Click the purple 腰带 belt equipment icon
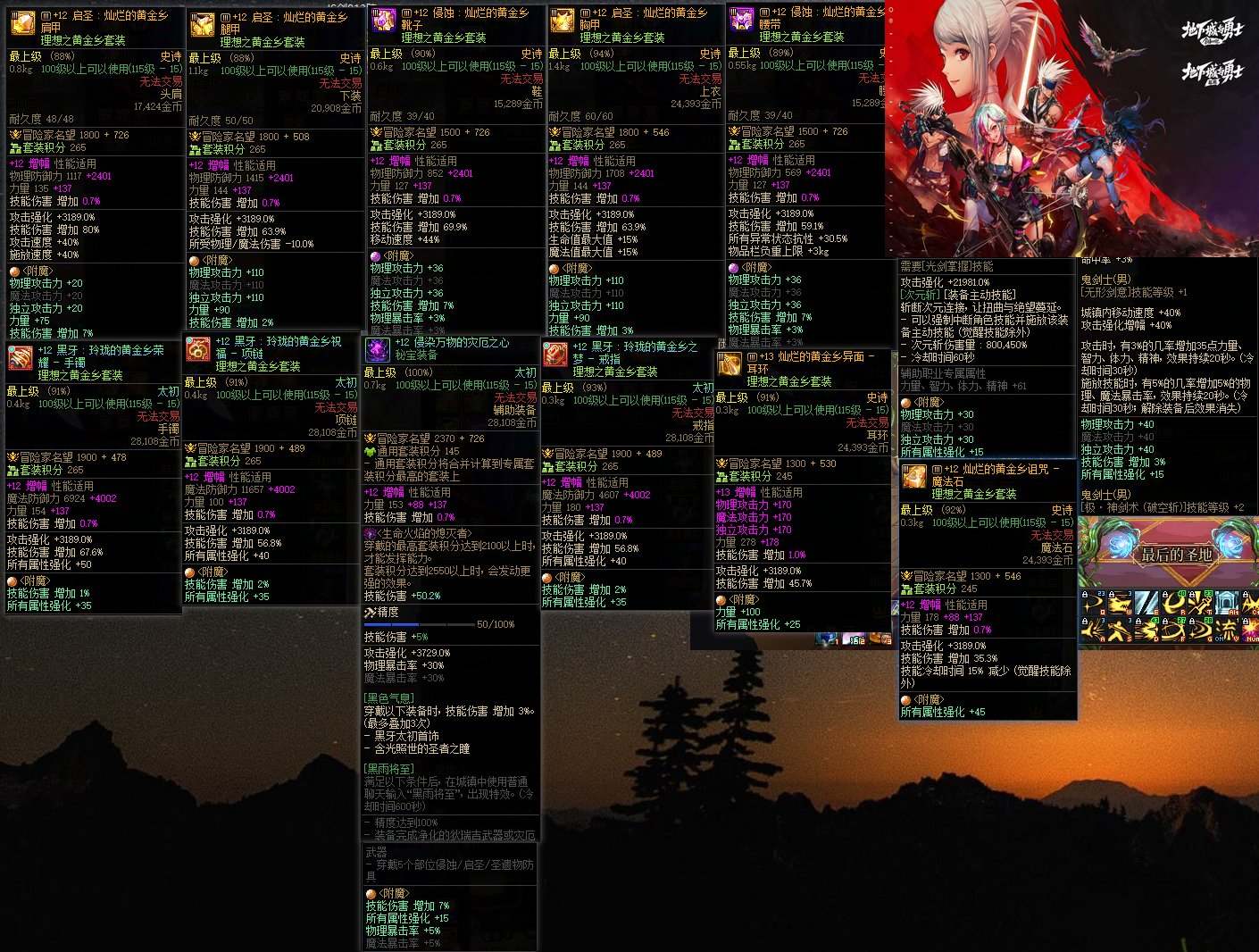The width and height of the screenshot is (1259, 952). point(742,20)
